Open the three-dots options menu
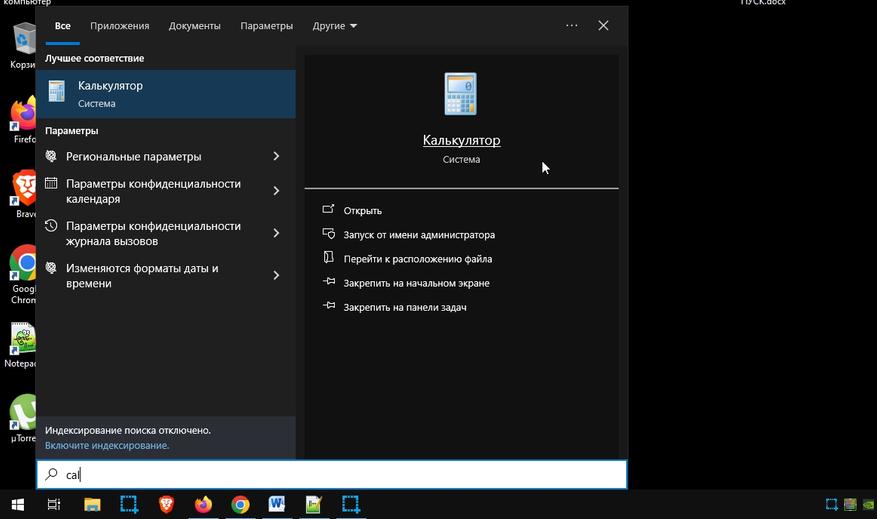 [x=572, y=26]
